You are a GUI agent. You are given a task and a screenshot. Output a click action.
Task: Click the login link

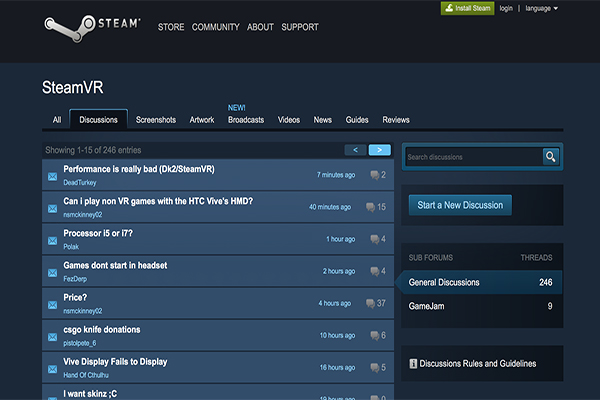(506, 8)
